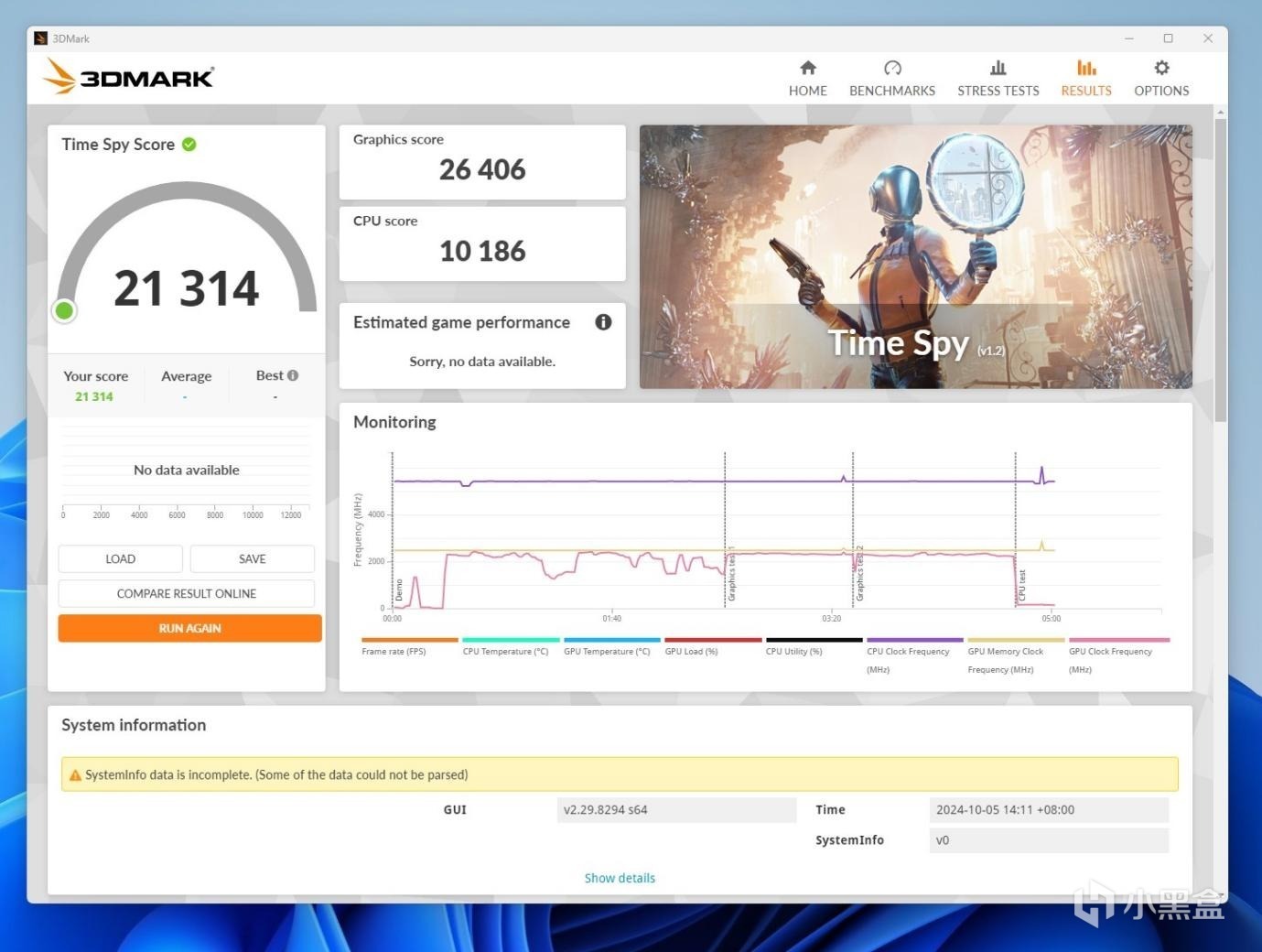Click 'No data available' in the score chart
Viewport: 1262px width, 952px height.
[187, 471]
